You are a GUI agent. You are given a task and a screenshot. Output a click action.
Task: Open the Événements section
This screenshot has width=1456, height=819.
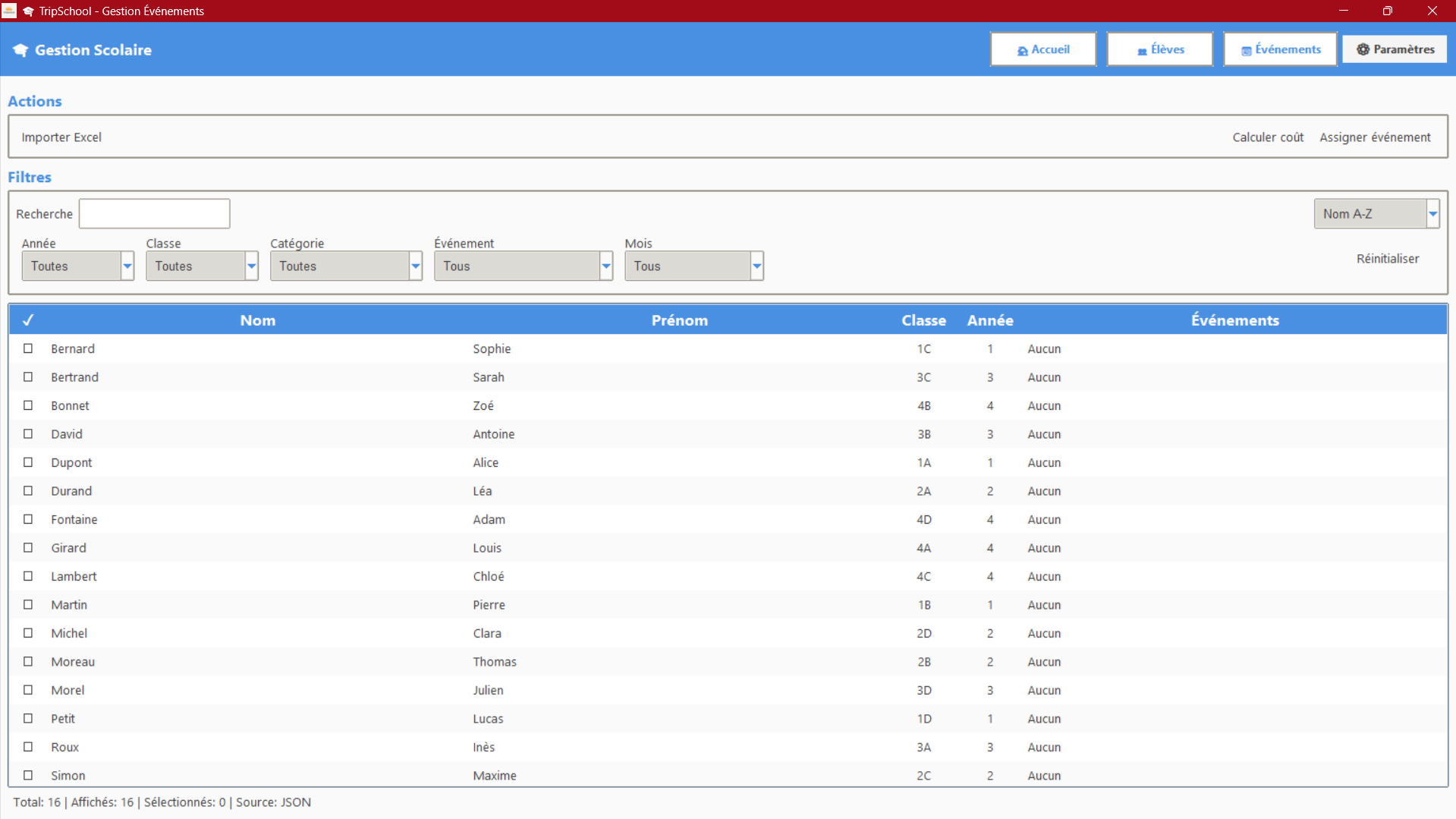click(x=1279, y=49)
